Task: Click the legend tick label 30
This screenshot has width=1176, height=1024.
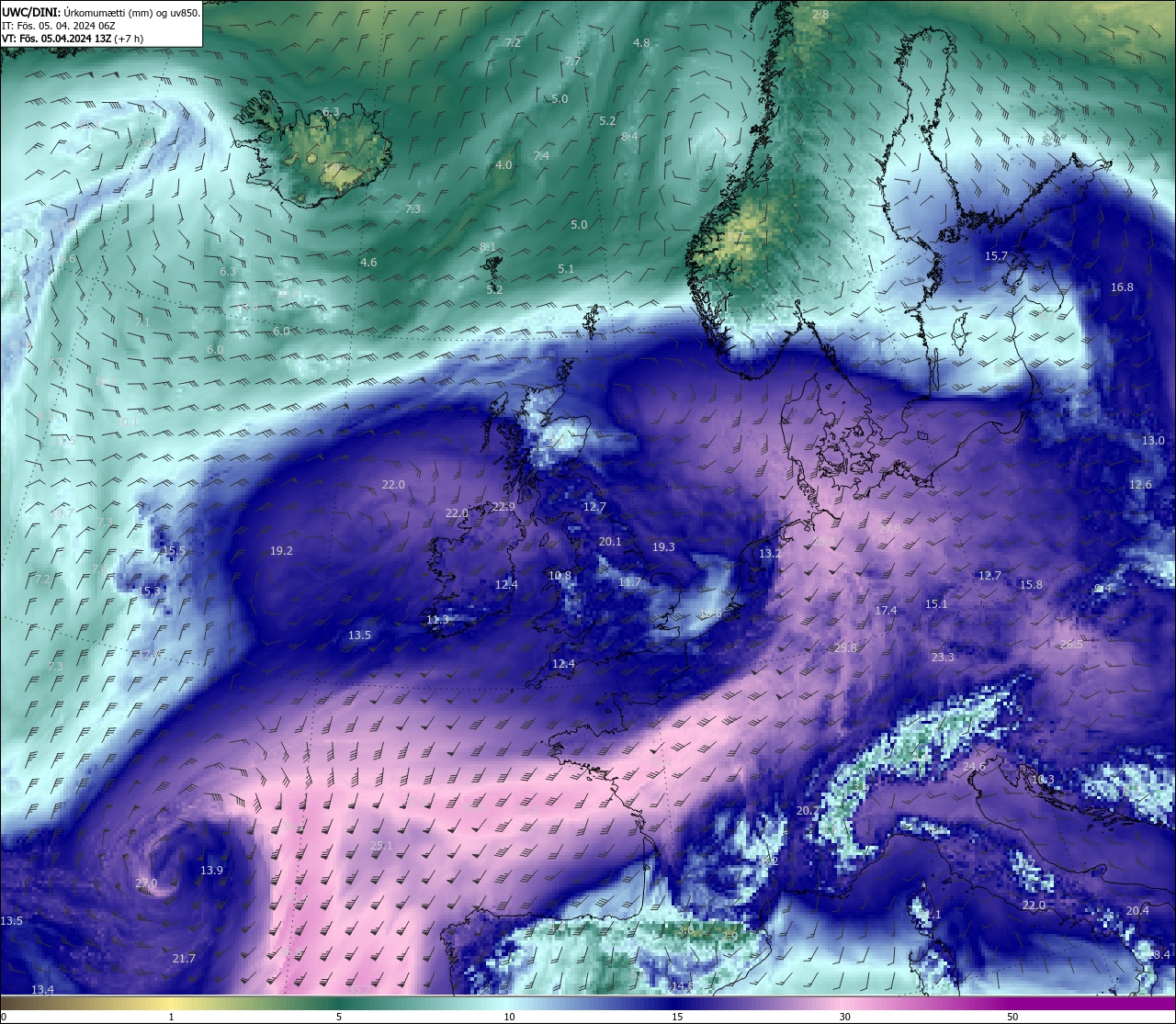Action: click(x=844, y=1017)
